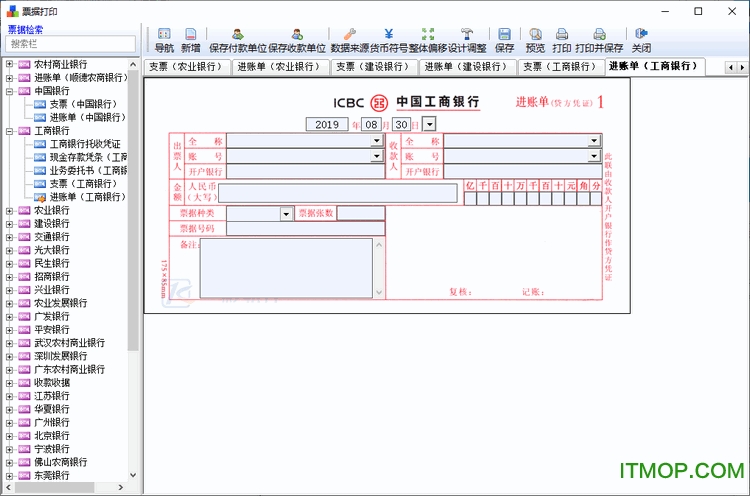Switch to 进账单（农业银行） tab
This screenshot has width=750, height=496.
coord(278,66)
